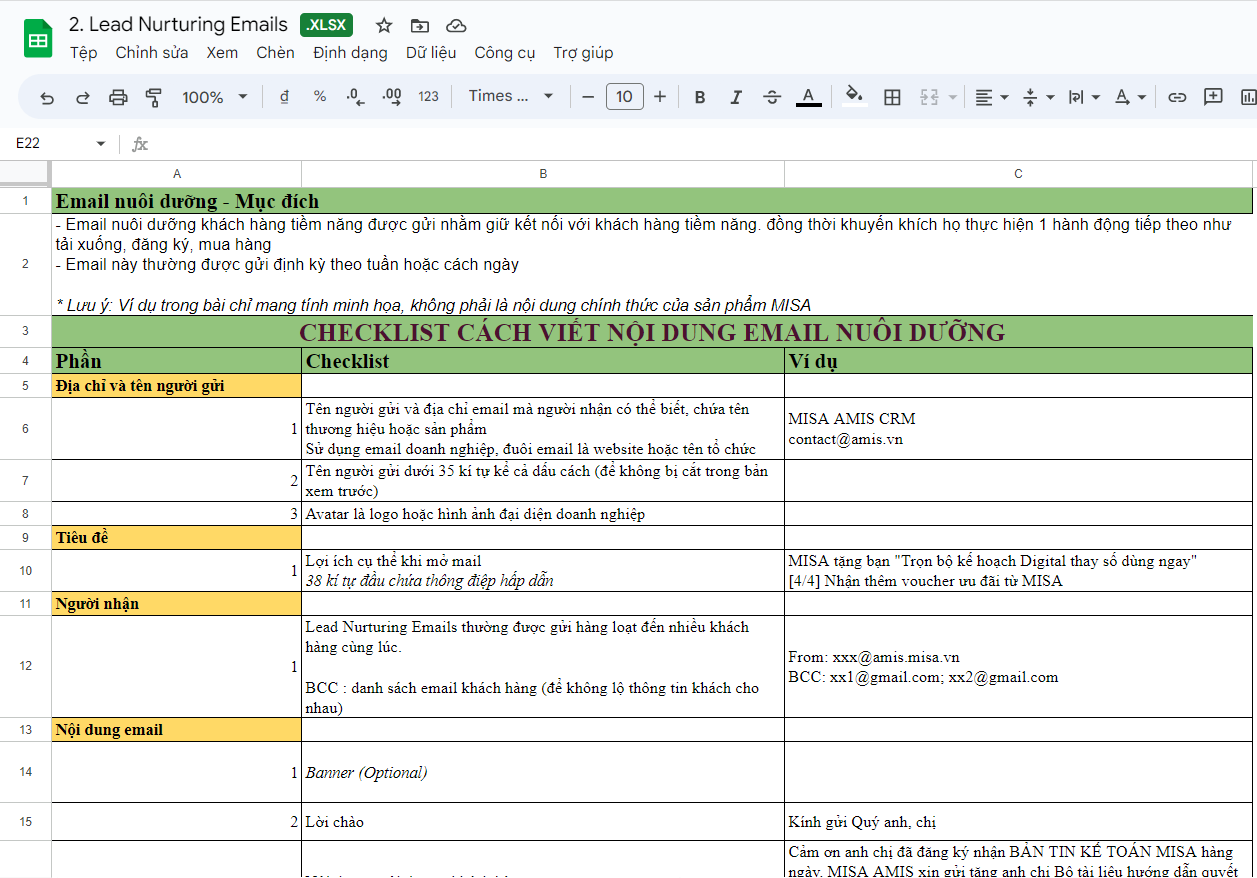Open the 123 number formats menu
This screenshot has width=1257, height=878.
coord(429,97)
